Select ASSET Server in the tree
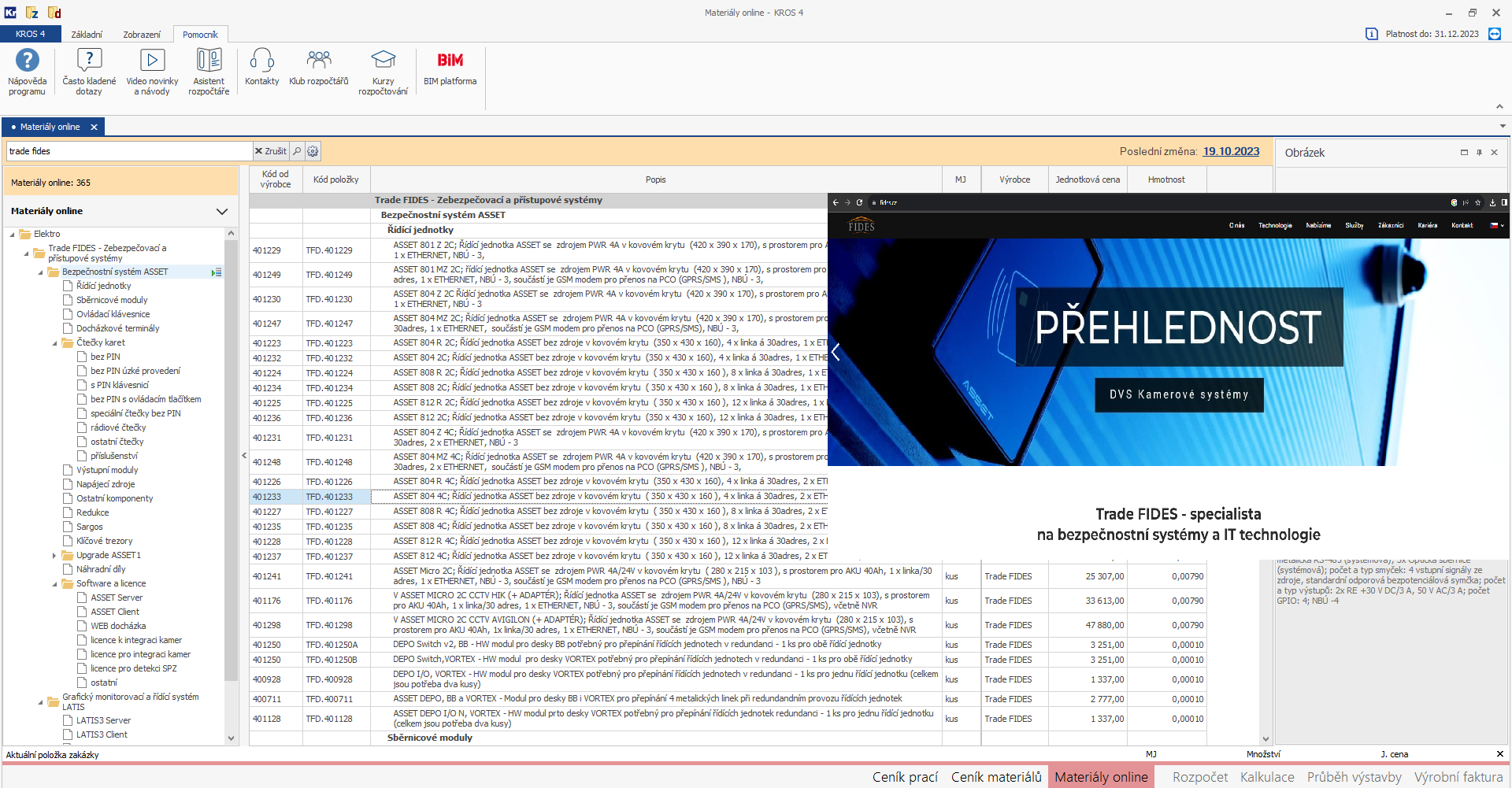 [117, 597]
